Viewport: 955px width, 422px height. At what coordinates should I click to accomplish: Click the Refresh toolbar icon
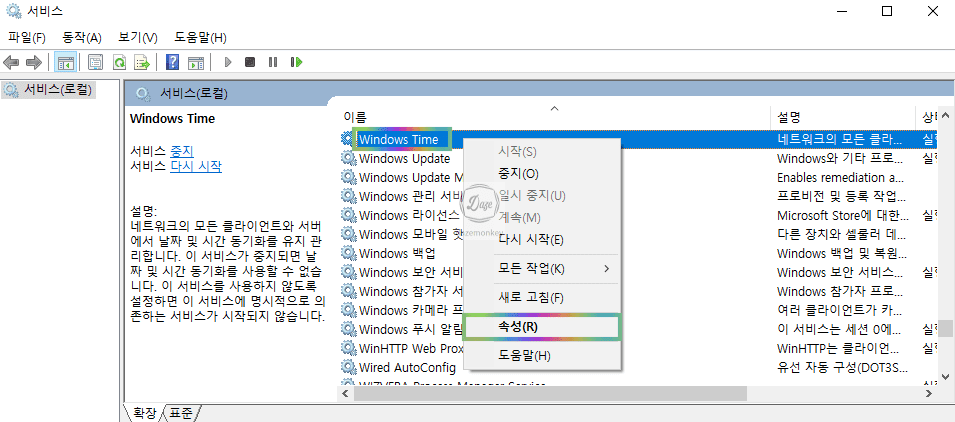[119, 62]
